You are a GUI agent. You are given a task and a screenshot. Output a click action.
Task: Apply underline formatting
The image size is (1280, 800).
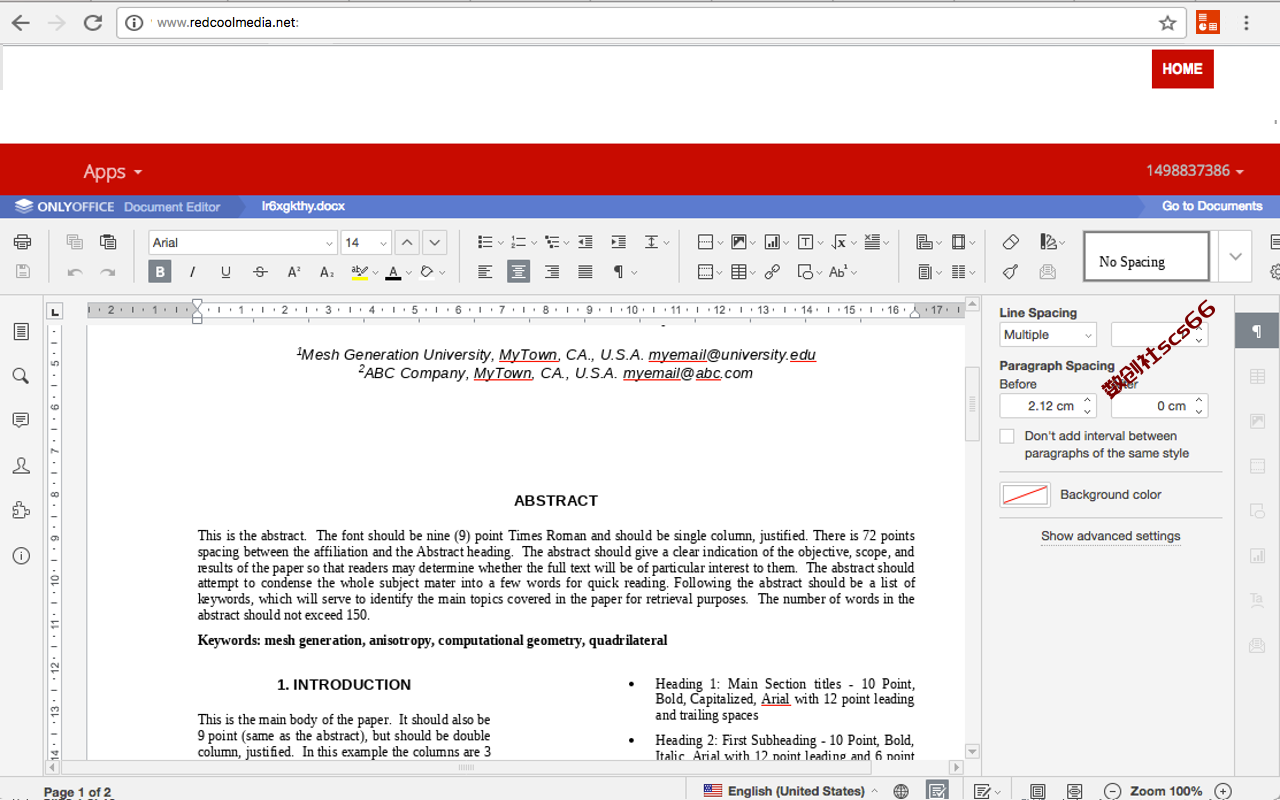tap(226, 272)
